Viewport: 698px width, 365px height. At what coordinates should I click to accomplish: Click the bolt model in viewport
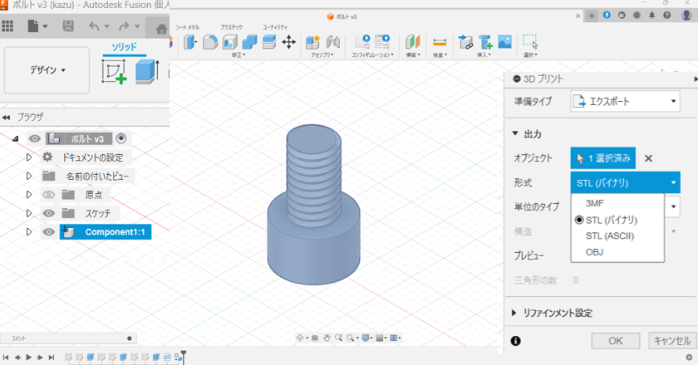coord(313,205)
